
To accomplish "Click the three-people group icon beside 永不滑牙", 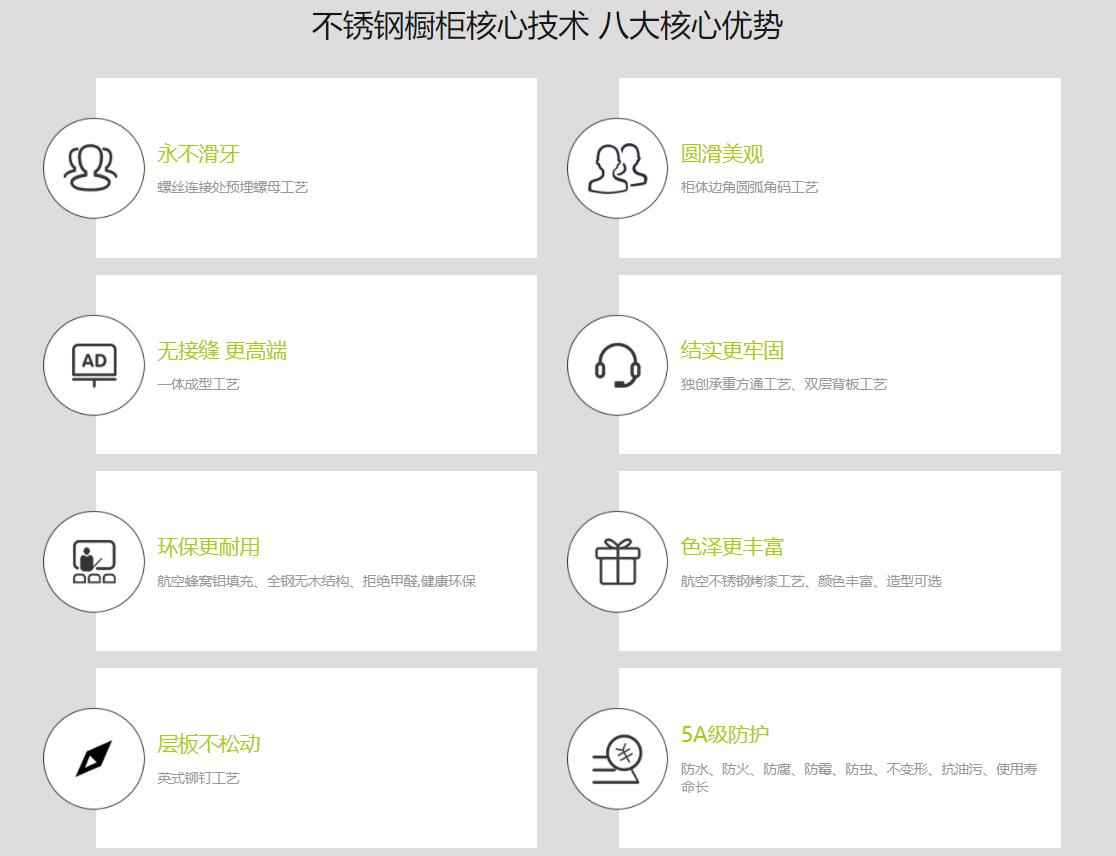I will pyautogui.click(x=93, y=168).
